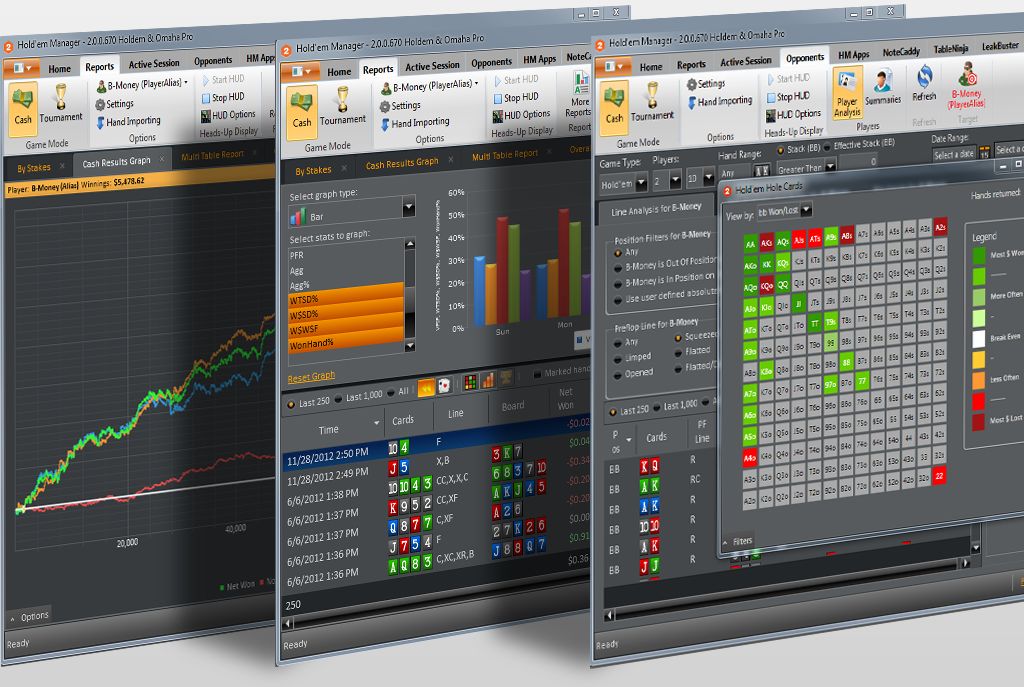Open Hand Importing in left window
Screen dimensions: 1024x687
(x=129, y=121)
